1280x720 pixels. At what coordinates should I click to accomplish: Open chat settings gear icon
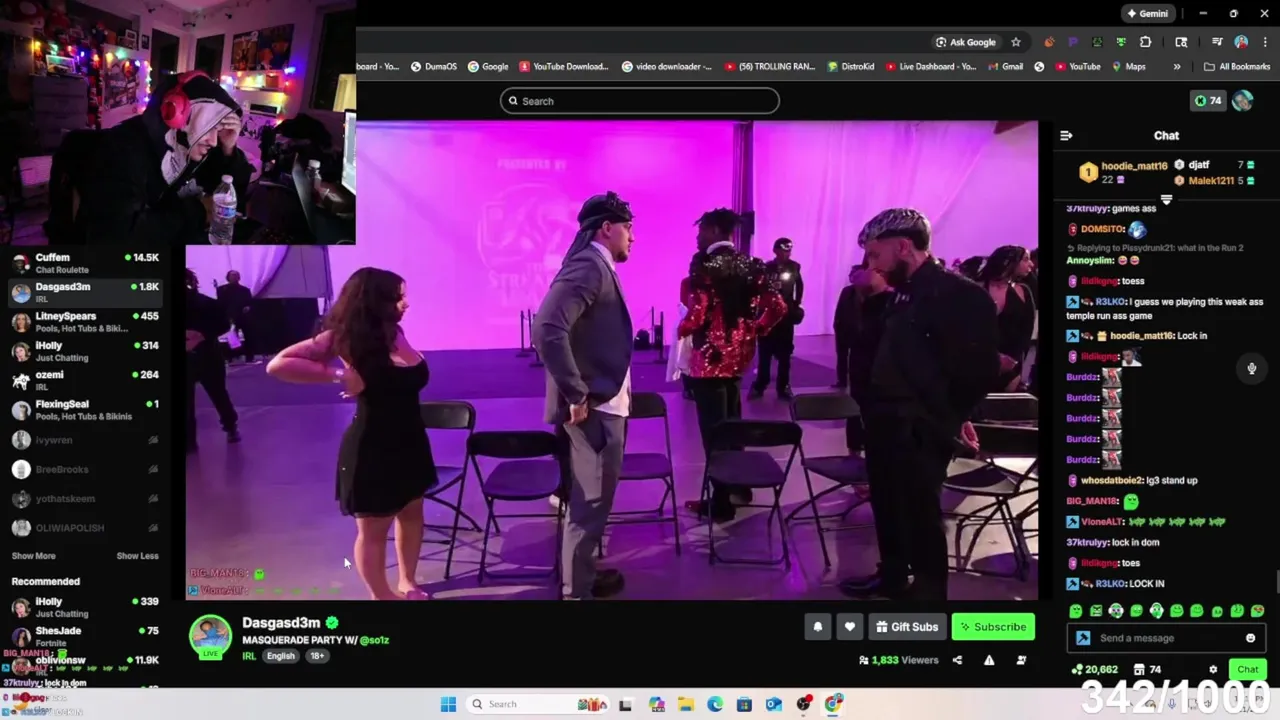(1213, 669)
